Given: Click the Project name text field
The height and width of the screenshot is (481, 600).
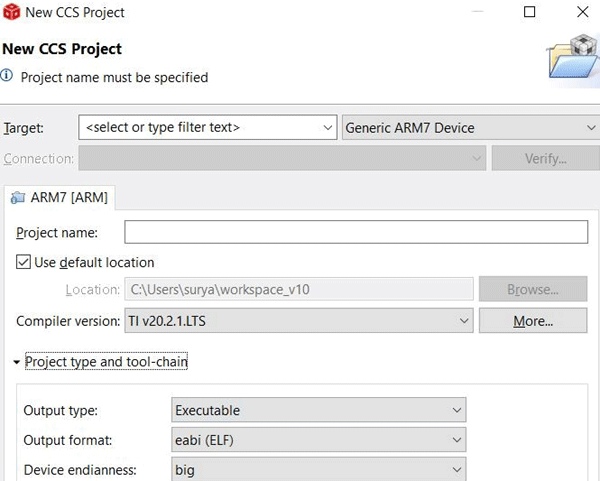Looking at the screenshot, I should coord(355,232).
